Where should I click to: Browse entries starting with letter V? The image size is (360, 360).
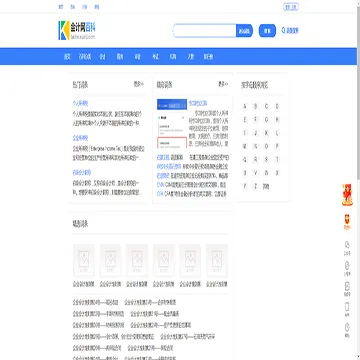coord(256,173)
